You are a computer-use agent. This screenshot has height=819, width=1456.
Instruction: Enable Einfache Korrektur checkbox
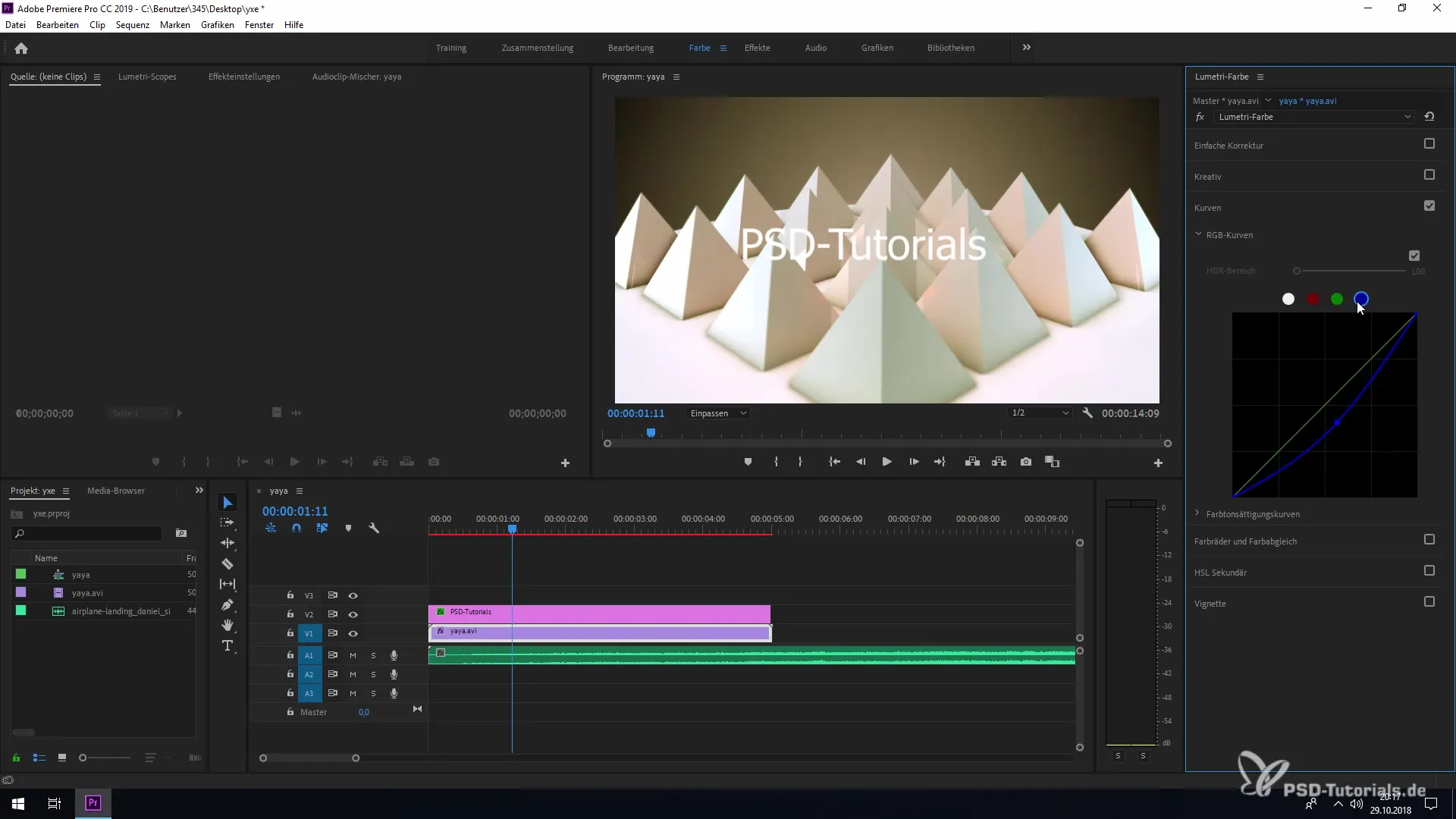(1429, 144)
